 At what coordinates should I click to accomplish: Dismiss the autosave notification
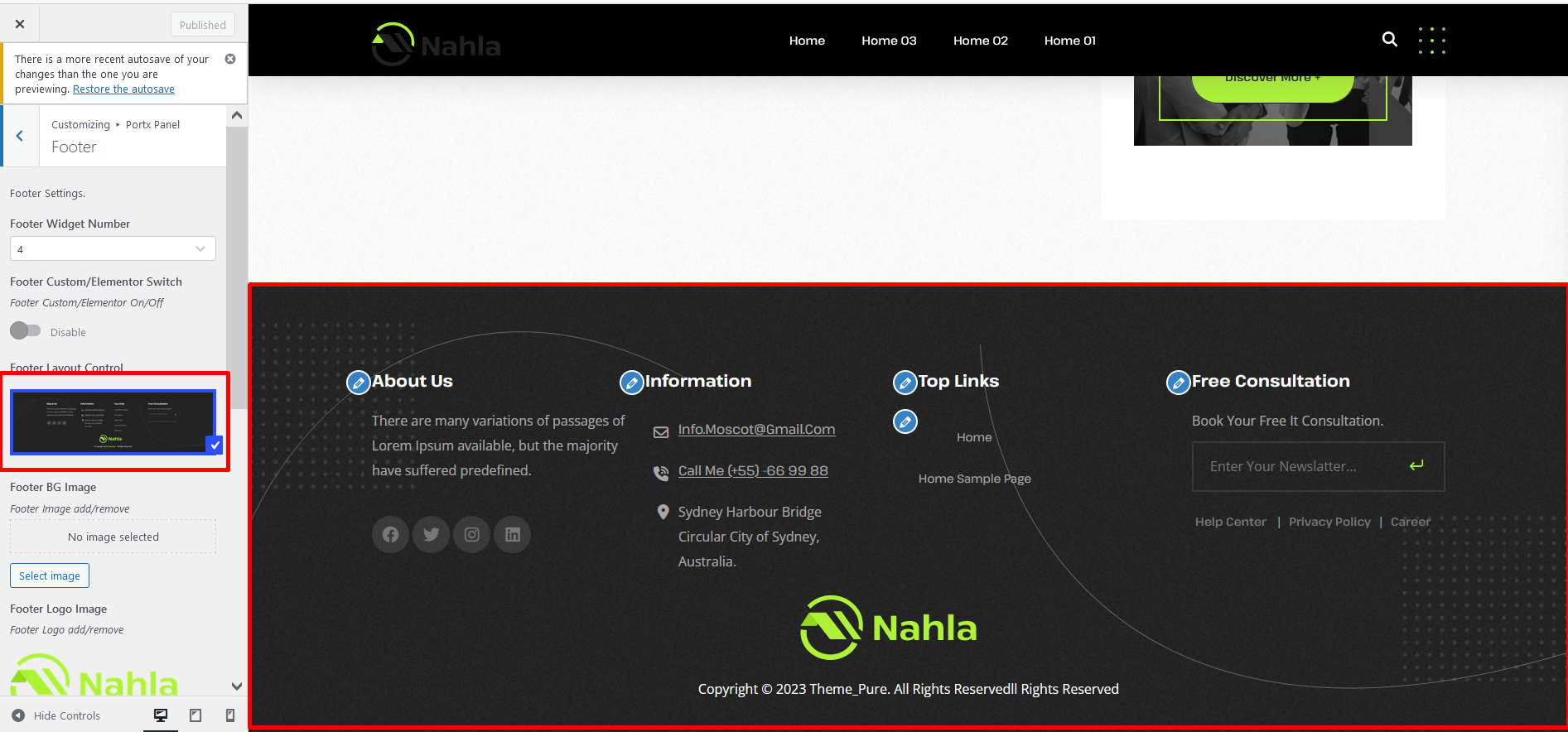pos(230,59)
